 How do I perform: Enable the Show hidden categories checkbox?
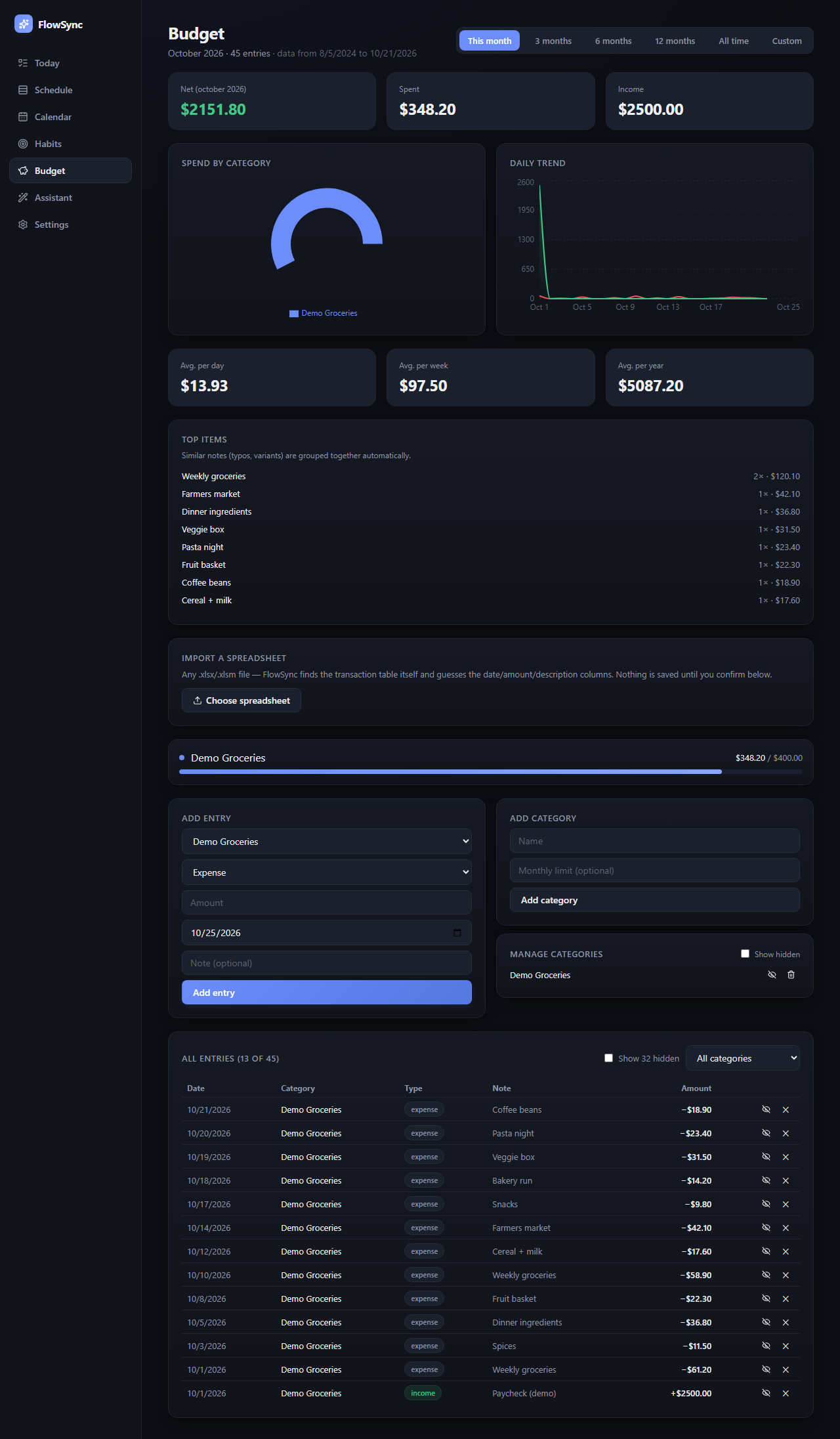745,954
